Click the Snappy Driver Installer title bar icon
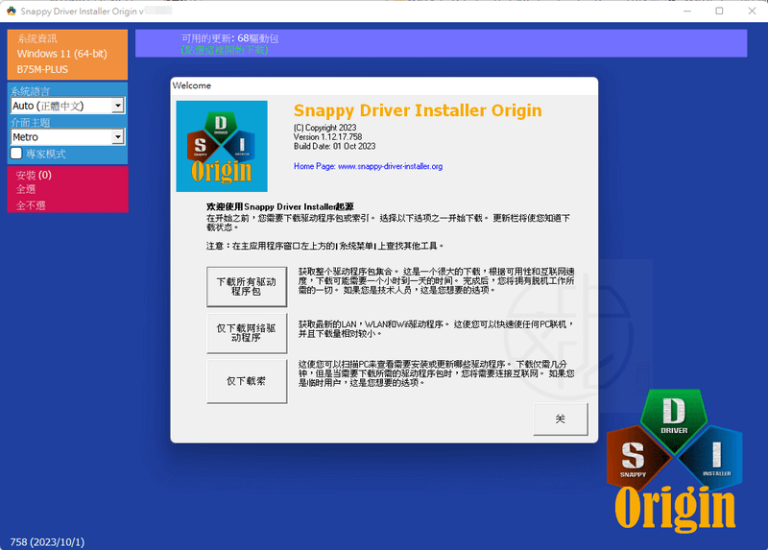 pos(11,11)
